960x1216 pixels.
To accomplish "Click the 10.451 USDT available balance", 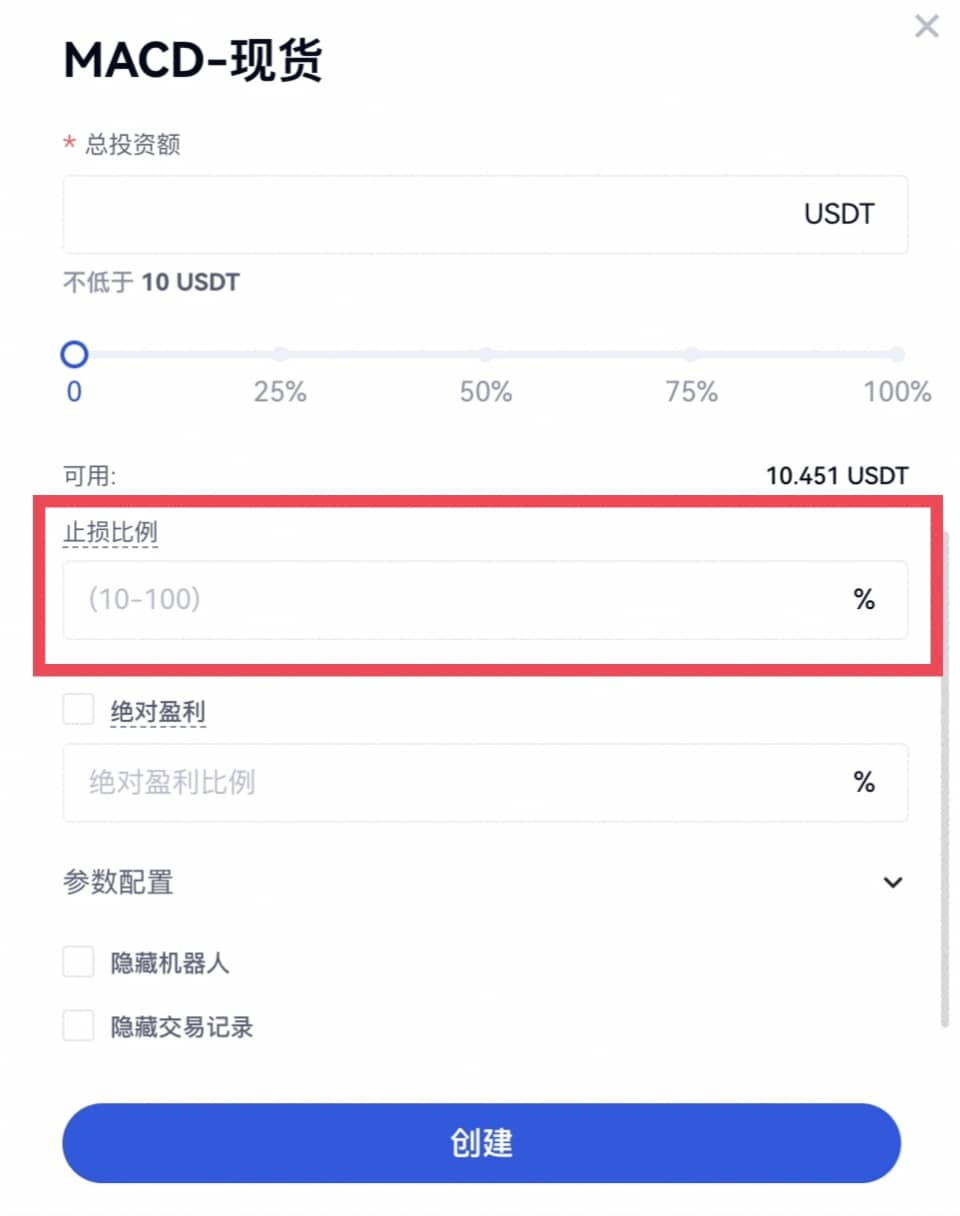I will tap(837, 475).
